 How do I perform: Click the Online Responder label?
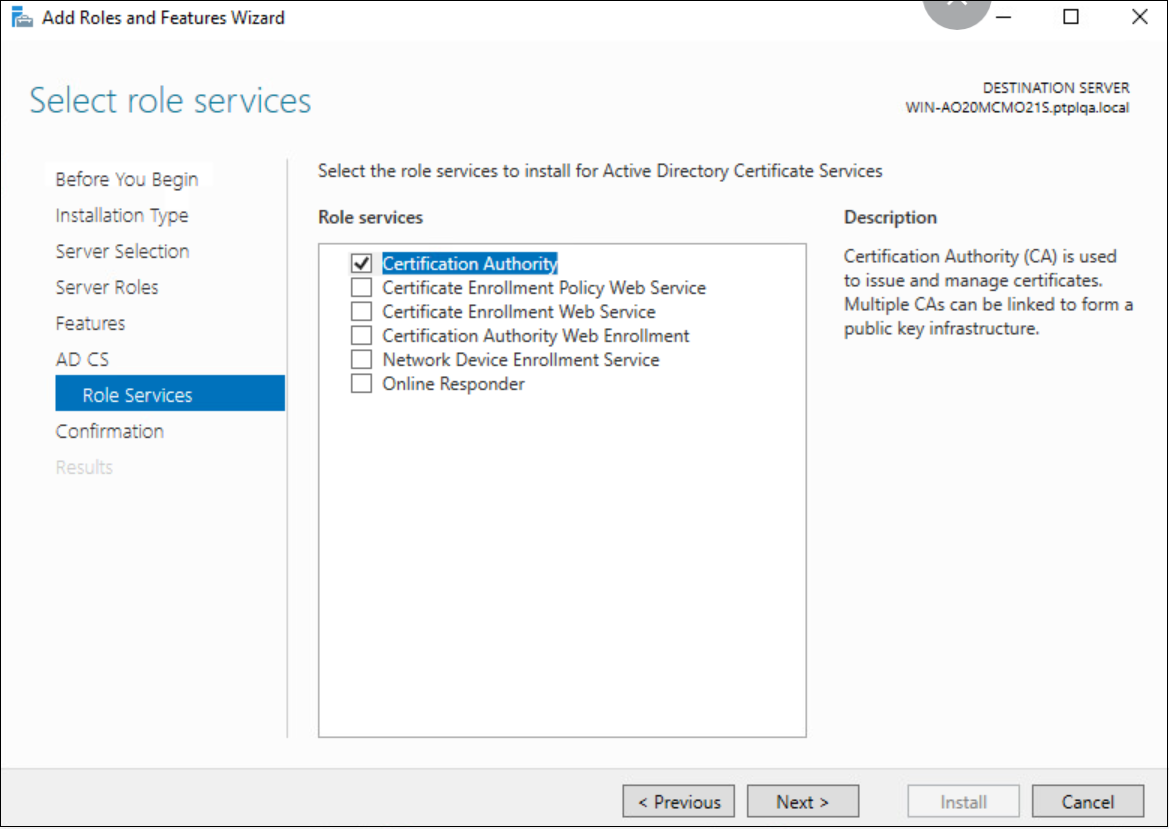[453, 383]
